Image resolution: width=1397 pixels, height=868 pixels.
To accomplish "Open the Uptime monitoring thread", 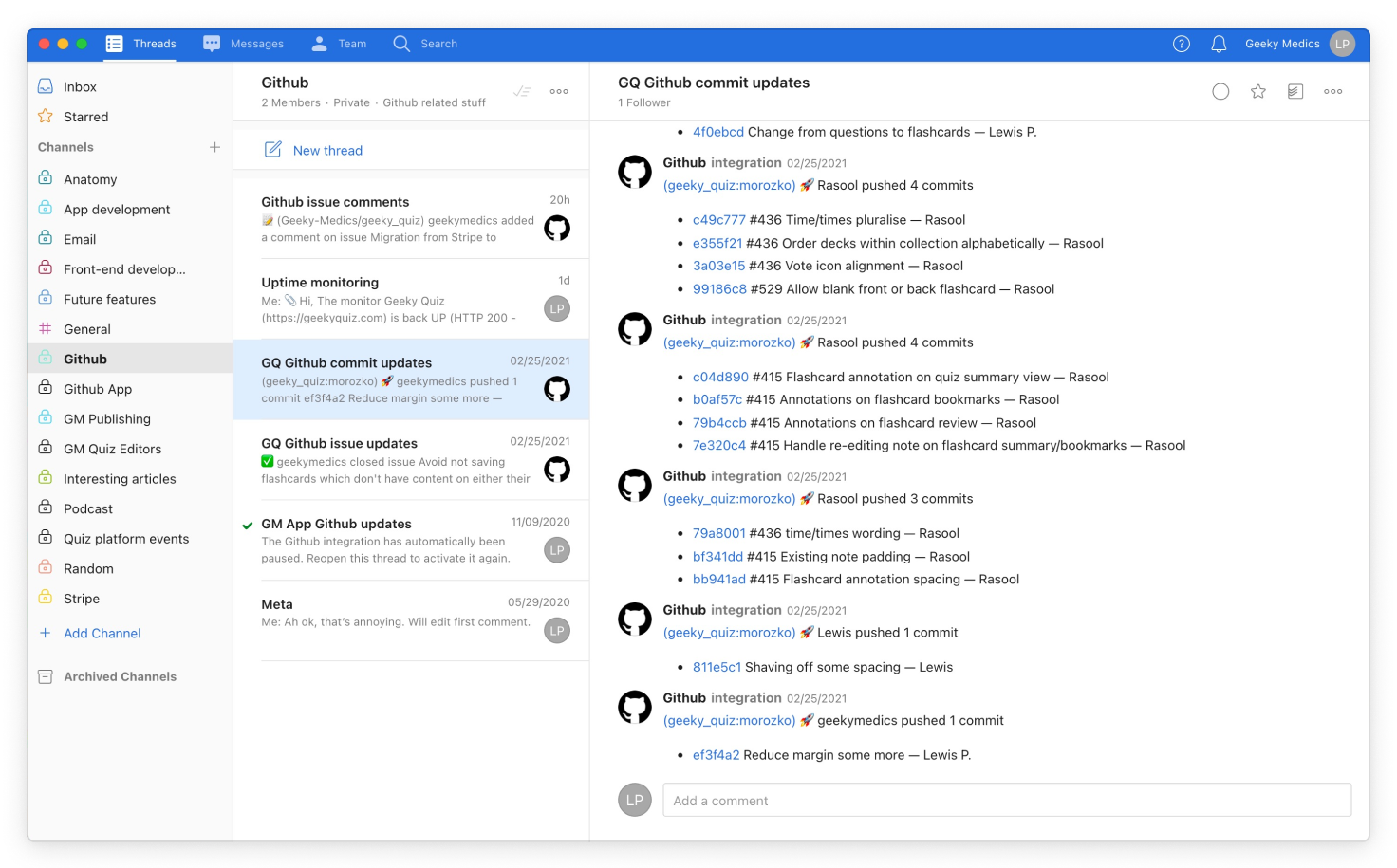I will [x=411, y=299].
